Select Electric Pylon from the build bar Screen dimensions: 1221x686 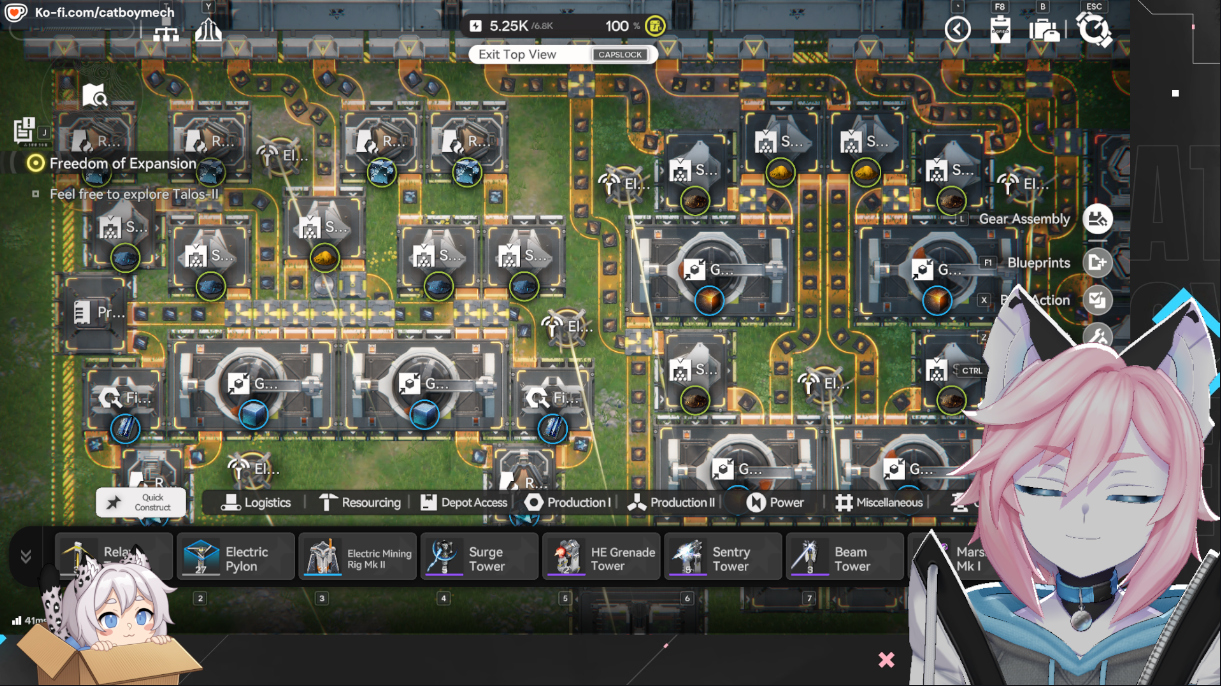point(236,557)
